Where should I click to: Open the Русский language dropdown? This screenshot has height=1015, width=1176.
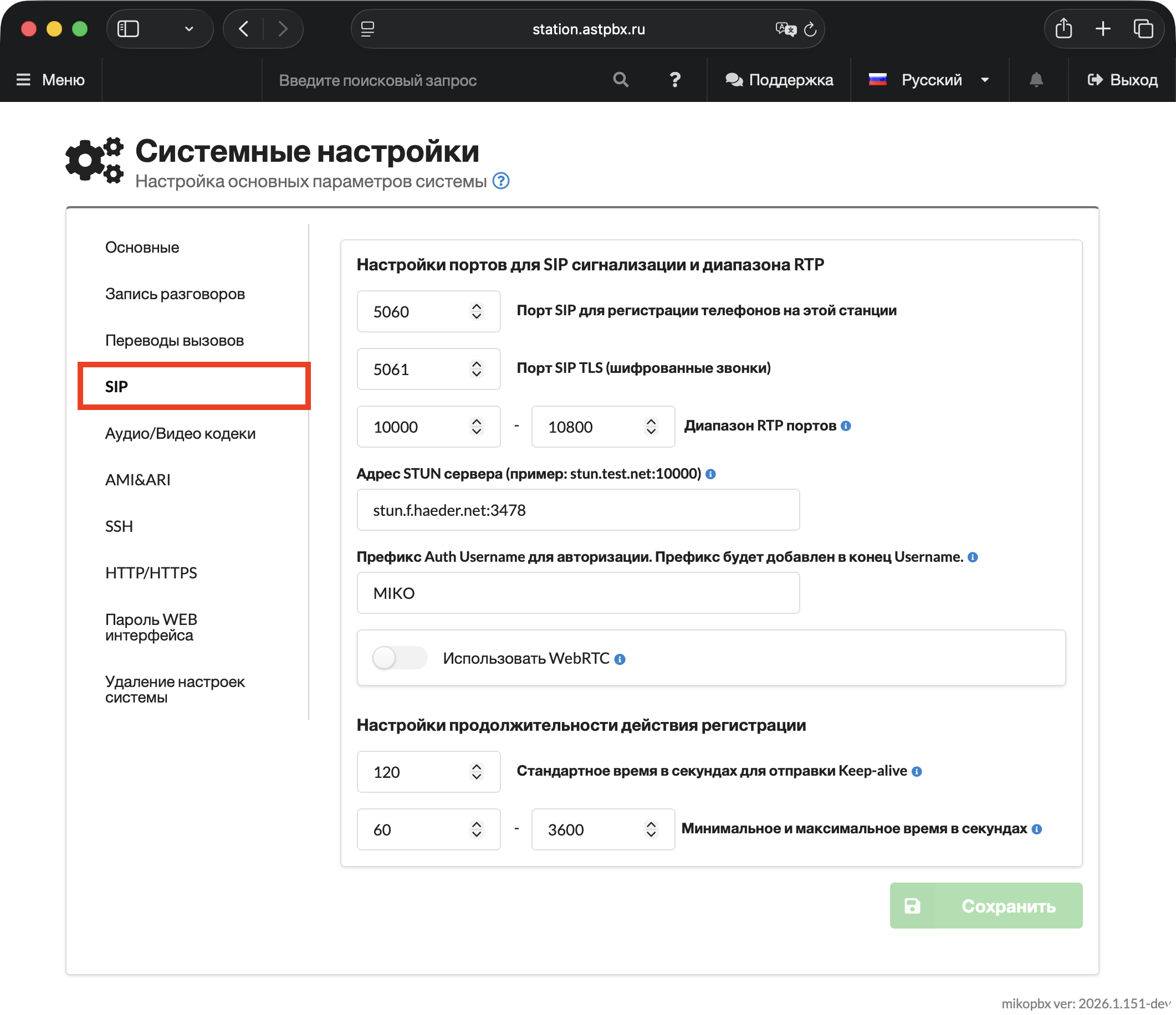coord(931,80)
